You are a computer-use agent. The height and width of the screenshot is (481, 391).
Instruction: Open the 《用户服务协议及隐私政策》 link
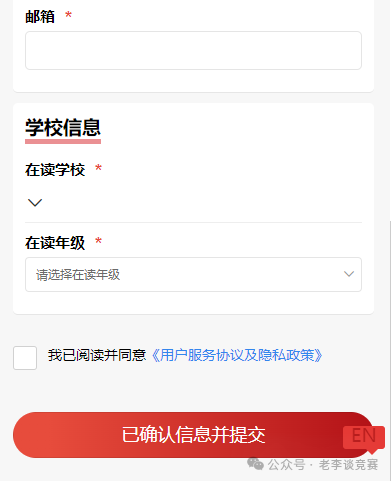coord(237,355)
